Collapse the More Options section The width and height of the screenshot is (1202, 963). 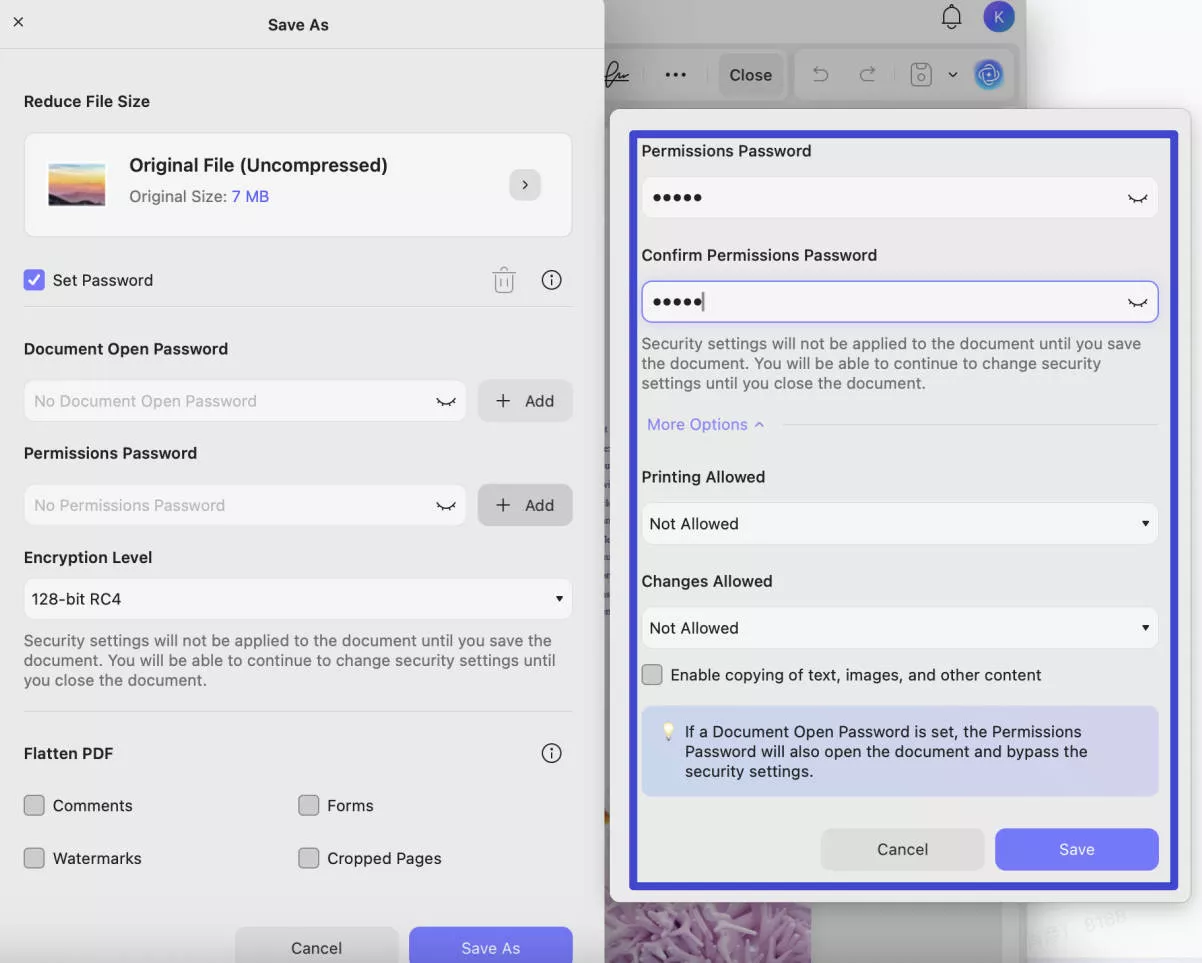(705, 424)
